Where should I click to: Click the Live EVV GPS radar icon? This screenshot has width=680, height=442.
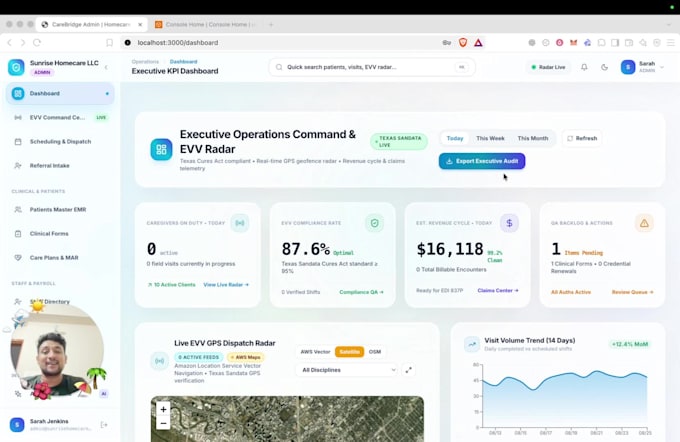pos(160,361)
